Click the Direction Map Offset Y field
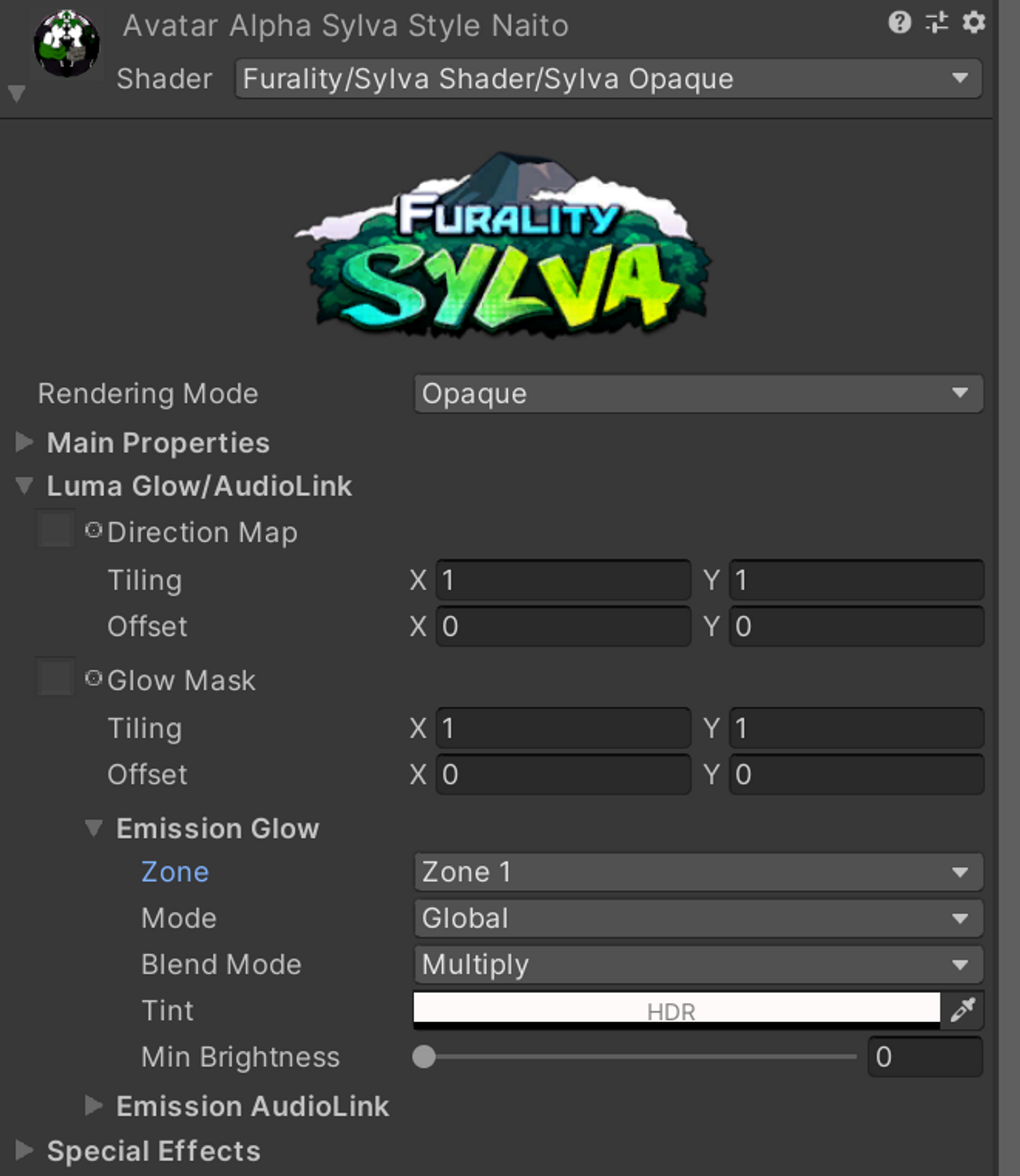The width and height of the screenshot is (1020, 1176). tap(856, 627)
